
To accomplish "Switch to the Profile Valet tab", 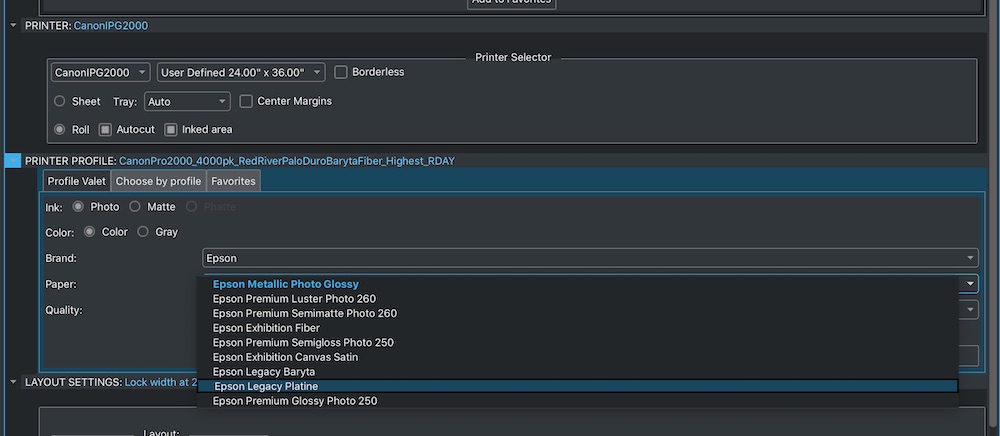I will click(77, 181).
